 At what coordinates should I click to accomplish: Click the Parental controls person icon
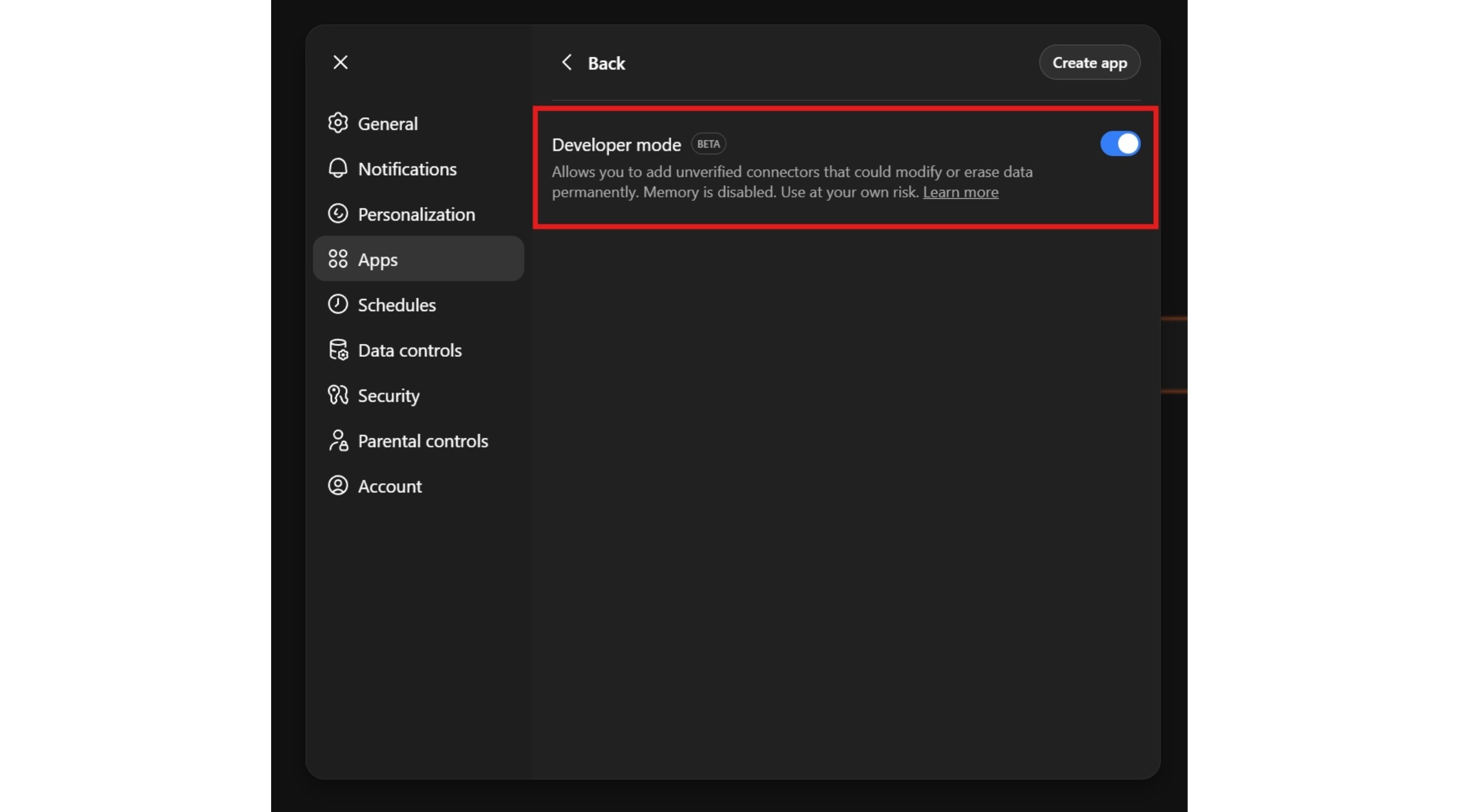coord(338,440)
